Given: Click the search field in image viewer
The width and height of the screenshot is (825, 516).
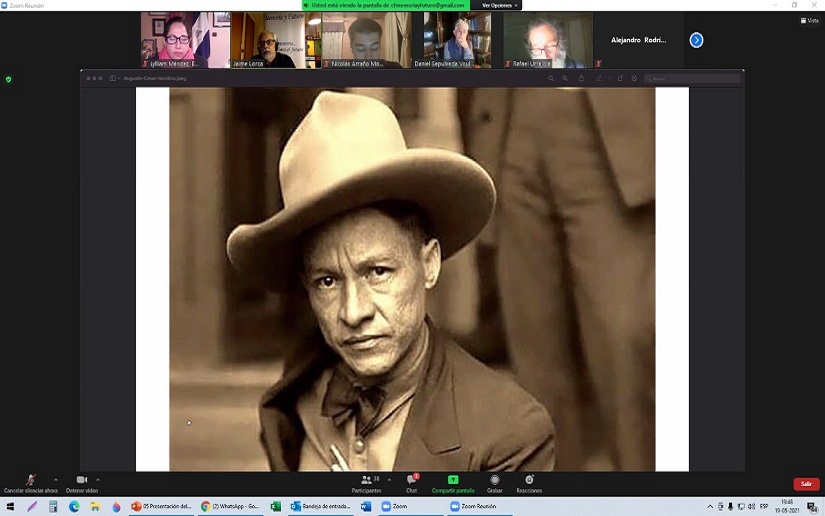Looking at the screenshot, I should (x=690, y=78).
